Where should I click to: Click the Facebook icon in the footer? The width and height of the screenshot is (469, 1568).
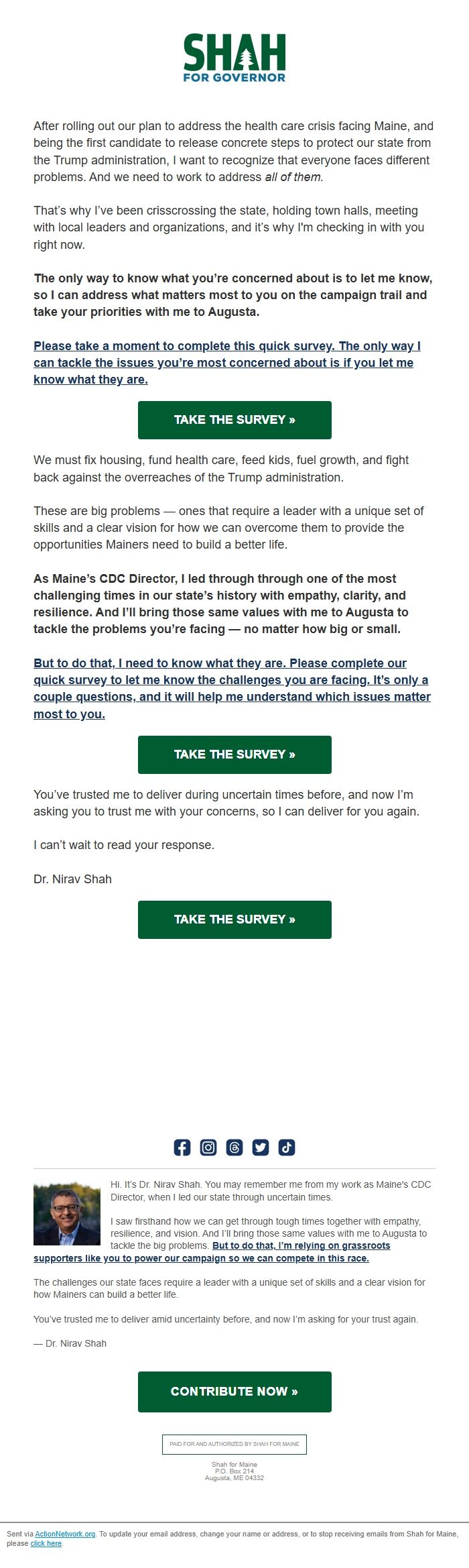tap(182, 1147)
